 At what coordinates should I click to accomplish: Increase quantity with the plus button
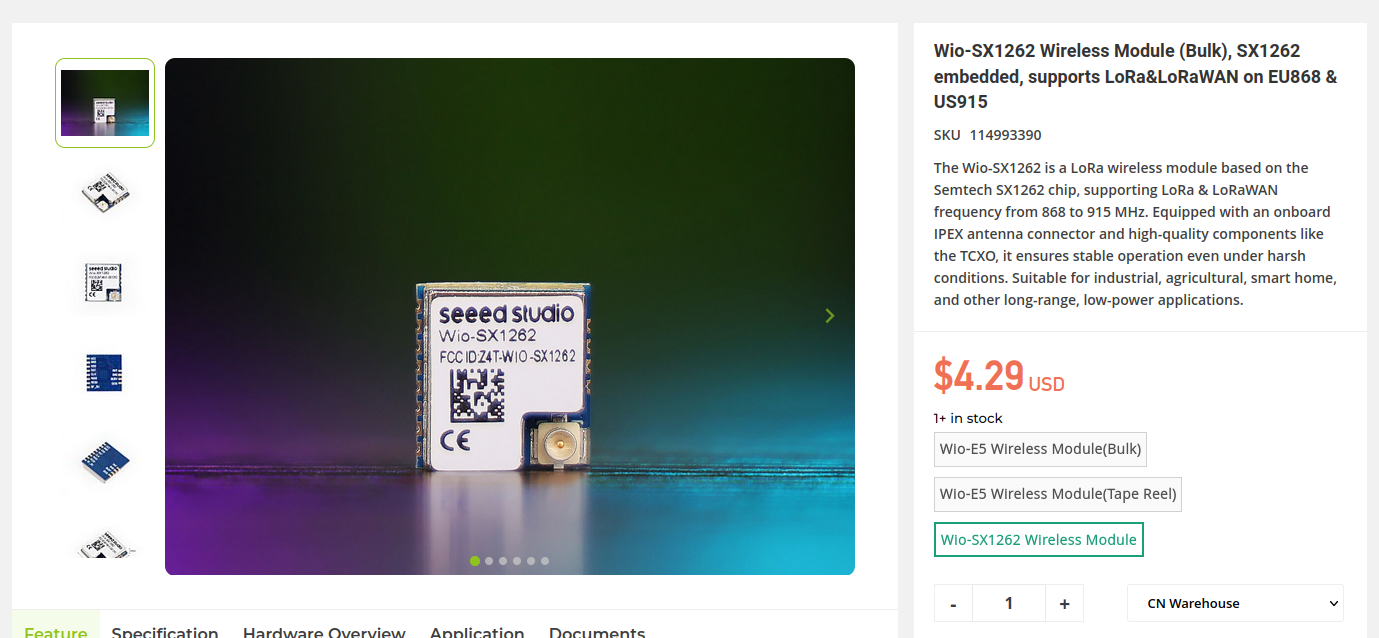1065,603
